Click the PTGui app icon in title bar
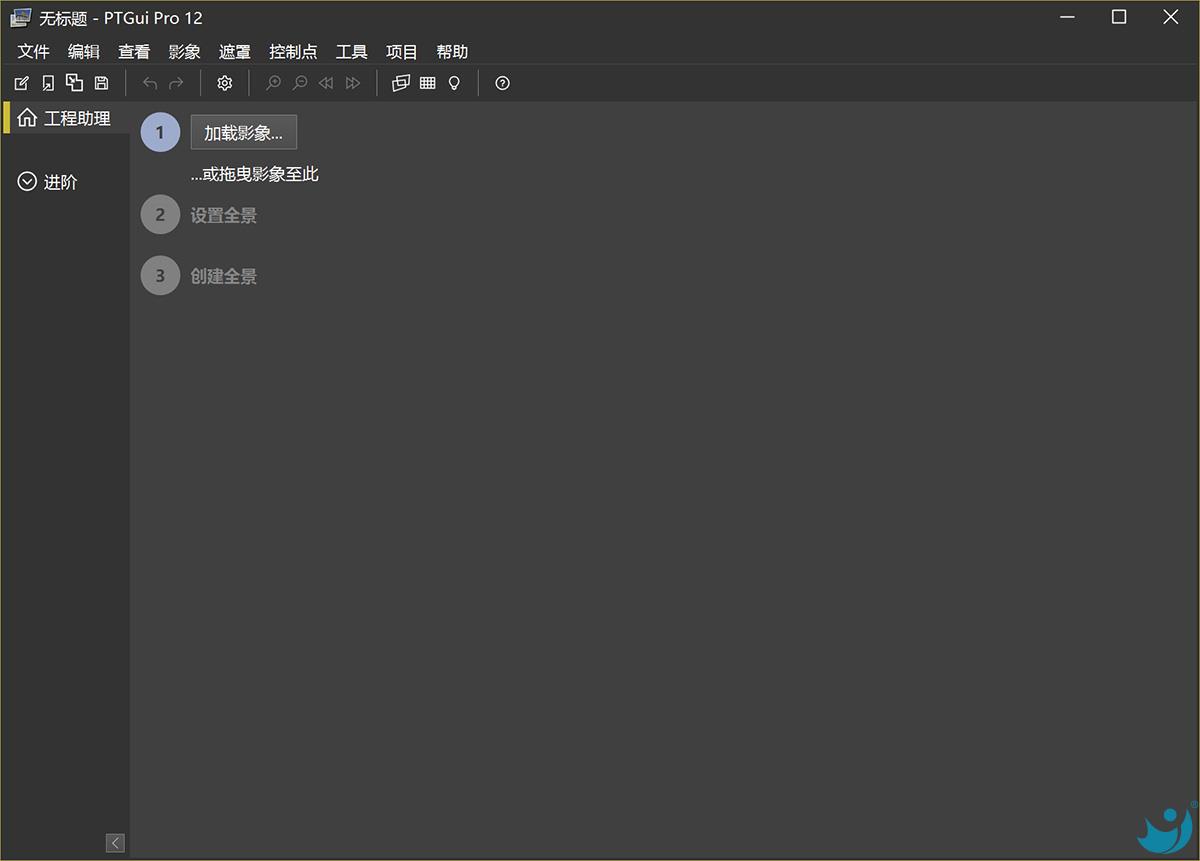This screenshot has width=1200, height=861. pyautogui.click(x=20, y=17)
